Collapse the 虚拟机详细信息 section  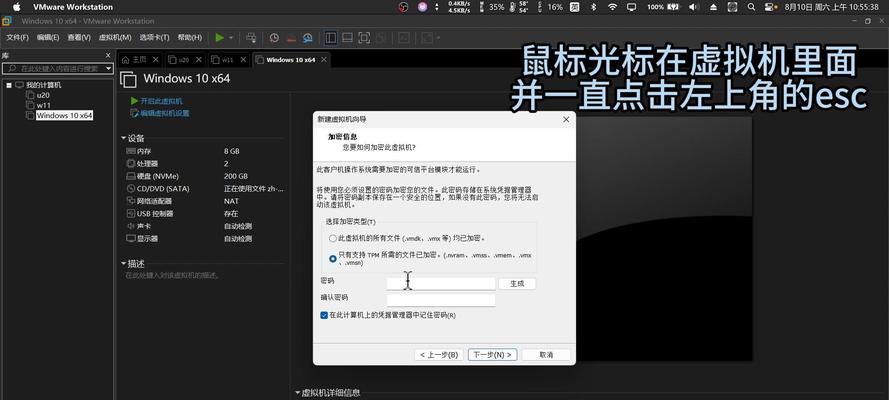coord(298,393)
